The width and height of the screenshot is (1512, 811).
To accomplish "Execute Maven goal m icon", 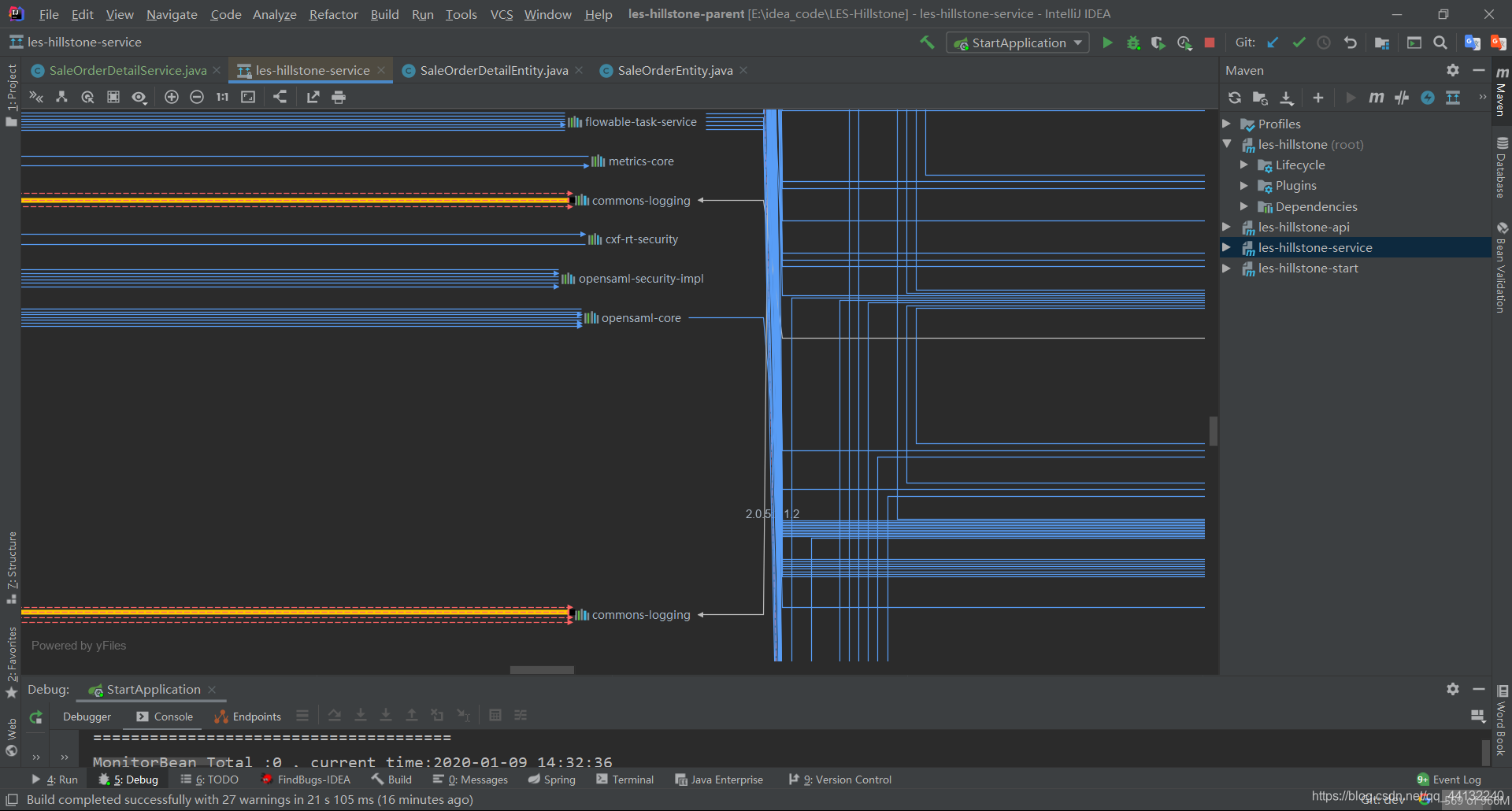I will [x=1376, y=98].
